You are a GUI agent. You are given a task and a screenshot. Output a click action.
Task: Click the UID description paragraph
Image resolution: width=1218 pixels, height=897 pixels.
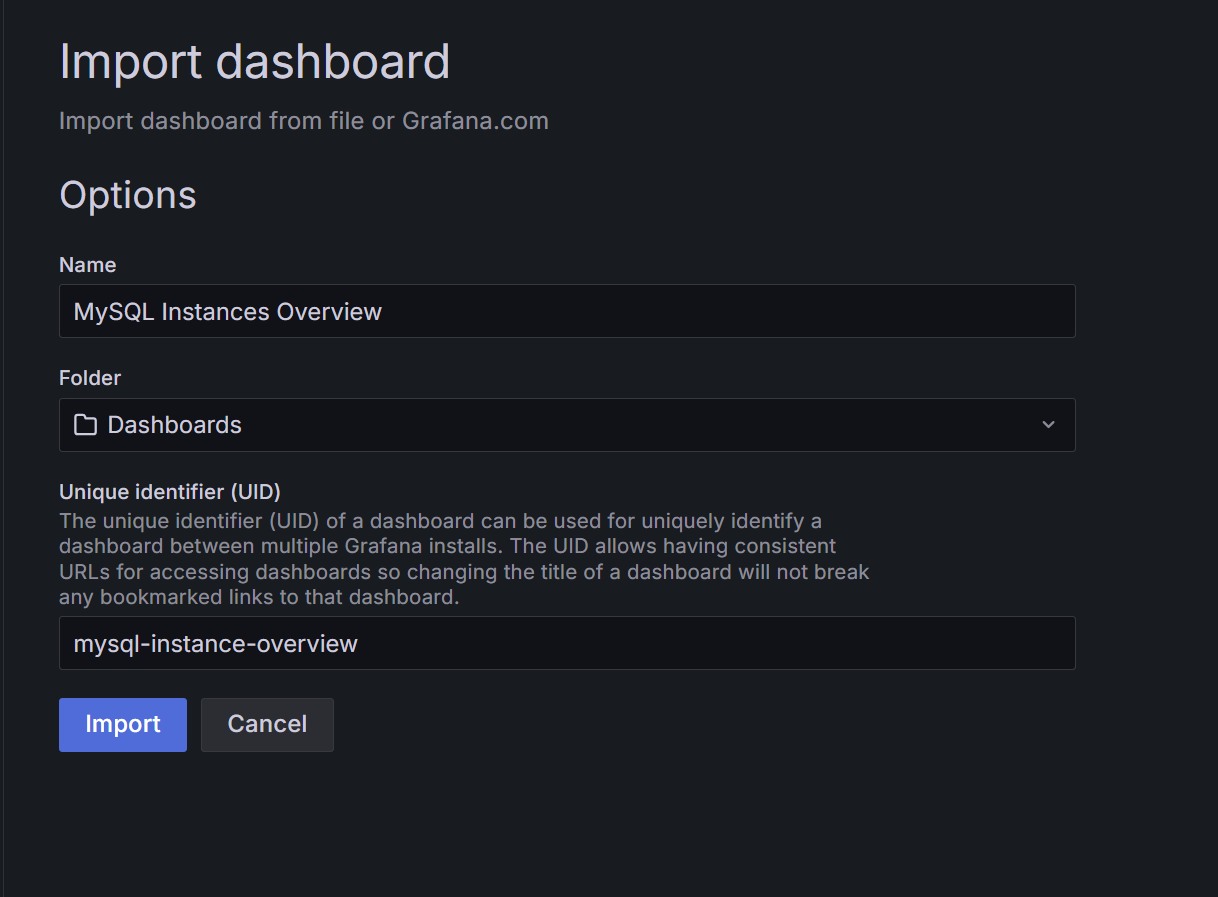464,560
